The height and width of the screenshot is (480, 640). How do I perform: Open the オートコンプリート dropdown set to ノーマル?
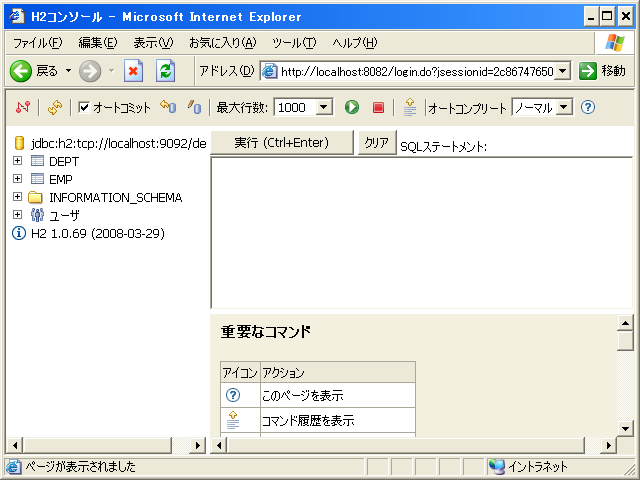[563, 107]
